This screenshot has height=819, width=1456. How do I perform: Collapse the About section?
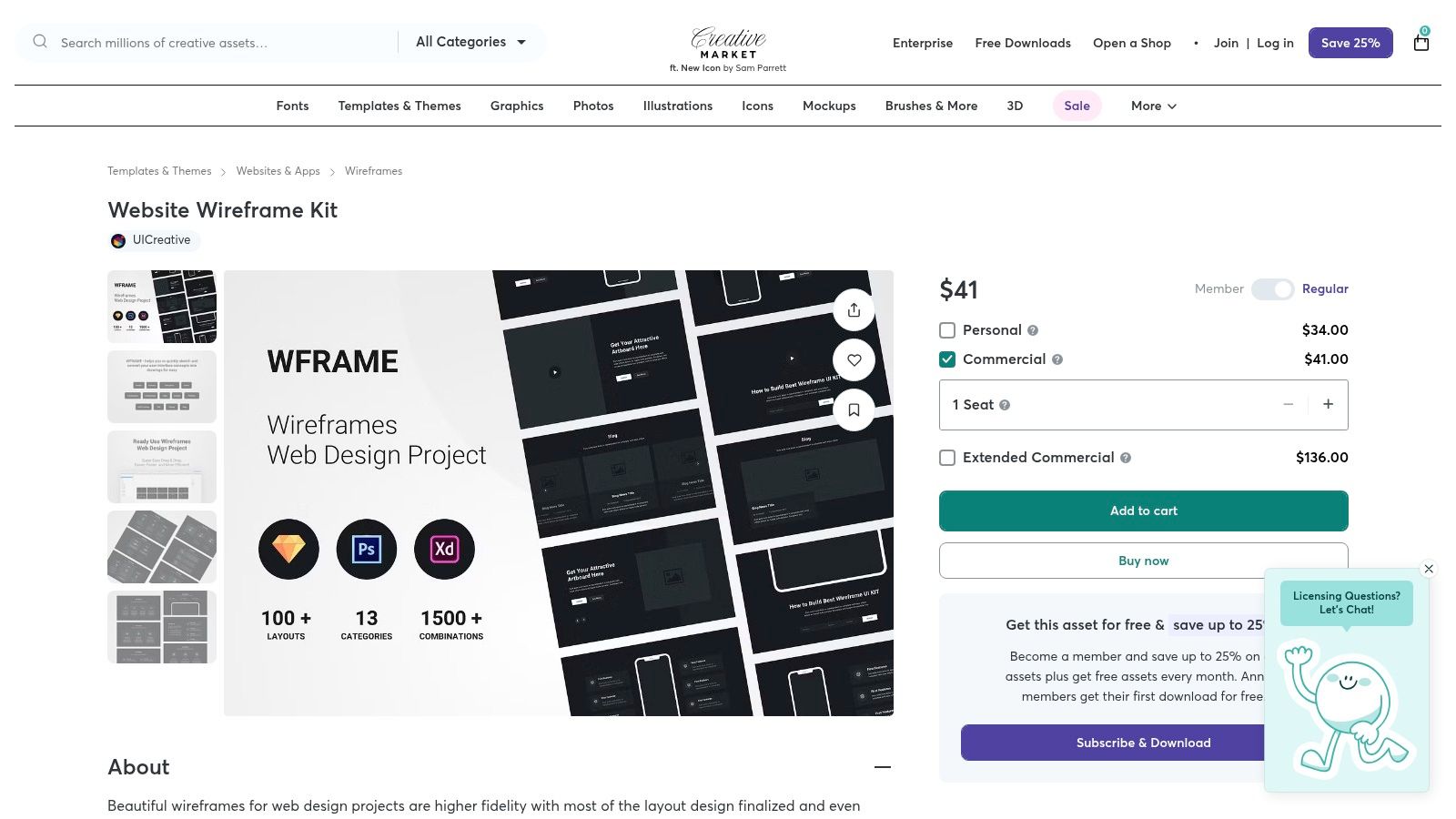coord(883,767)
